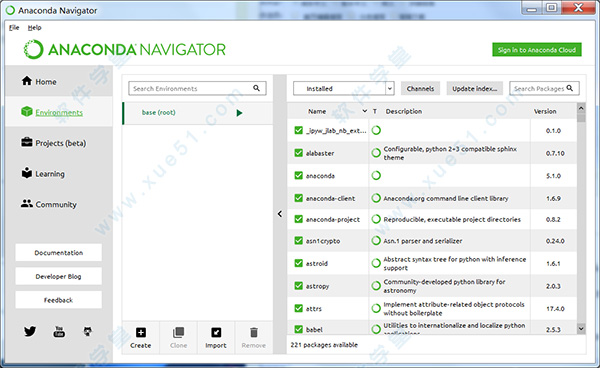Toggle the anaconda-project checkbox
The width and height of the screenshot is (600, 368).
click(298, 219)
